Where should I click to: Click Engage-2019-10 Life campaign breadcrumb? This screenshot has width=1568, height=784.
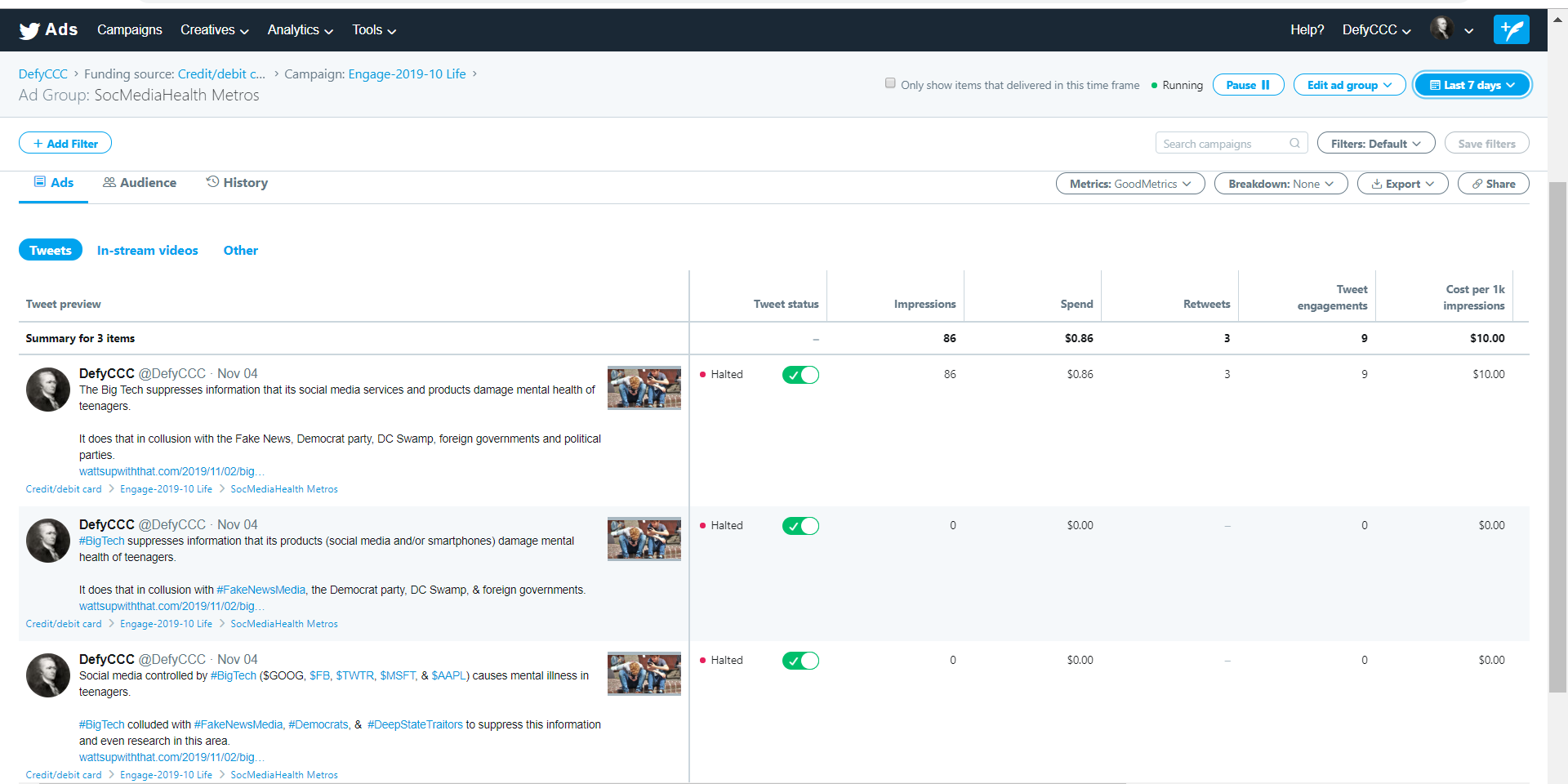click(x=407, y=73)
